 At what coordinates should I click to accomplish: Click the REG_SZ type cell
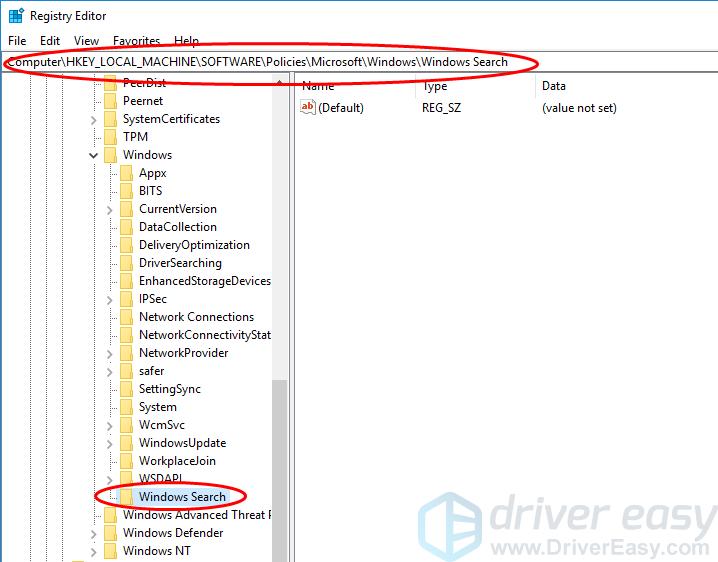441,108
